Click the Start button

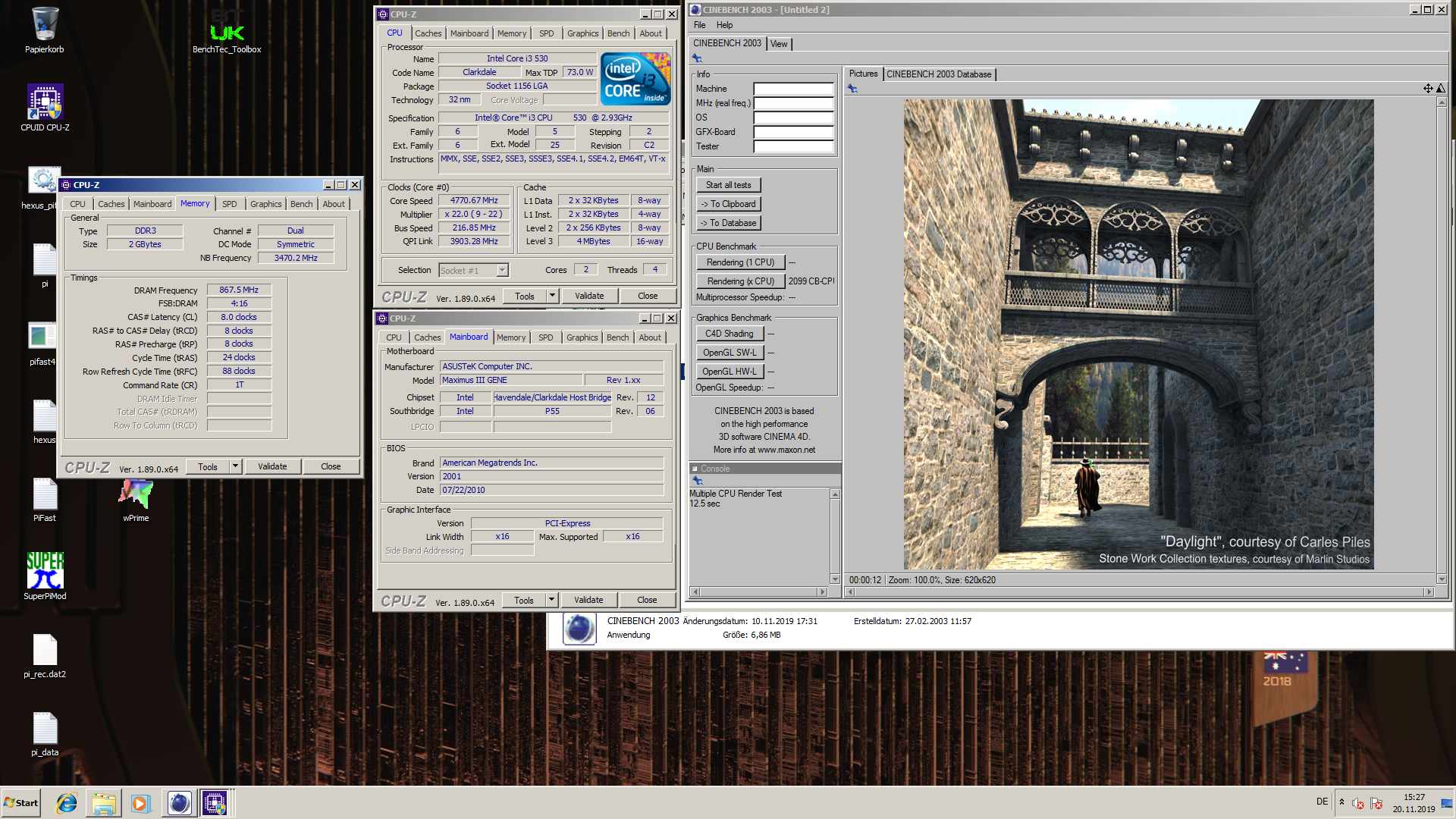pos(21,803)
